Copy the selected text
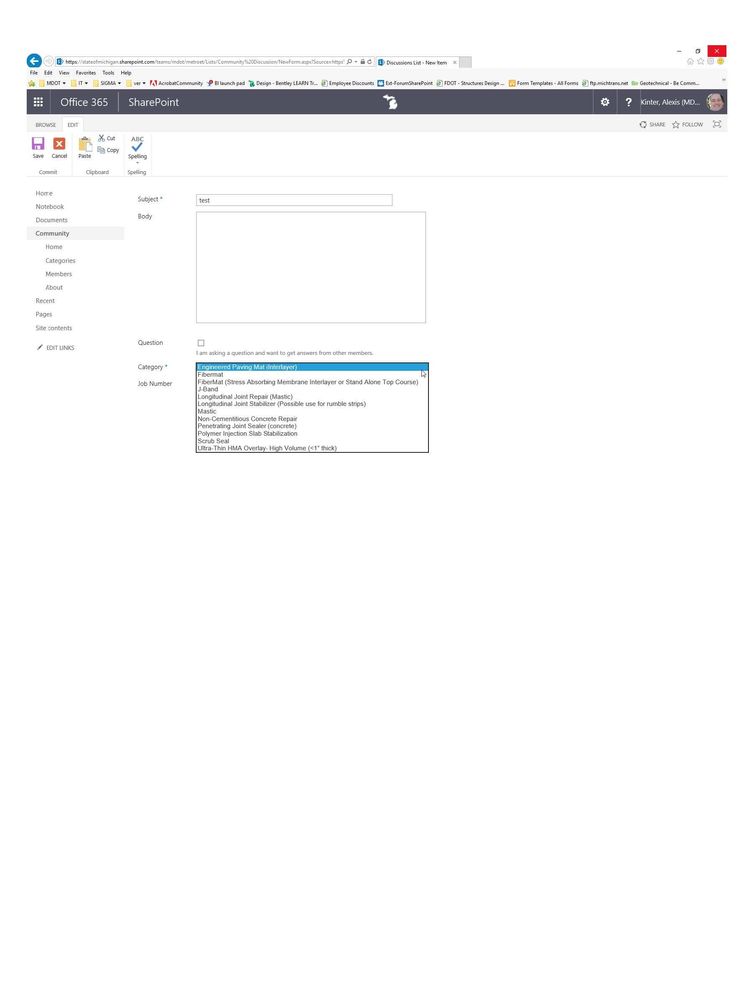Viewport: 754px width, 999px height. (108, 150)
